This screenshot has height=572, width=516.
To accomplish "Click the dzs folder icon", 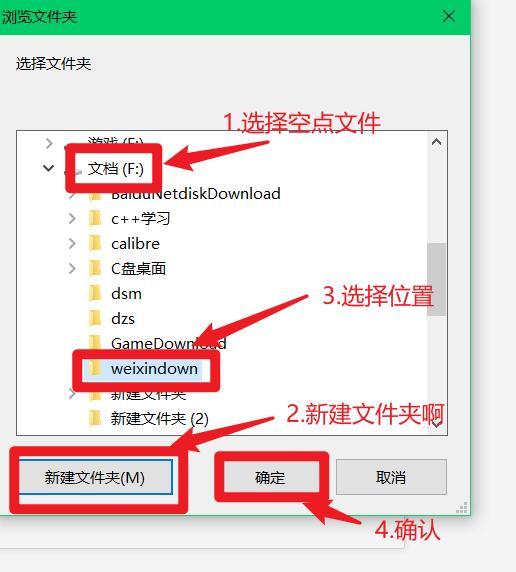I will [96, 318].
